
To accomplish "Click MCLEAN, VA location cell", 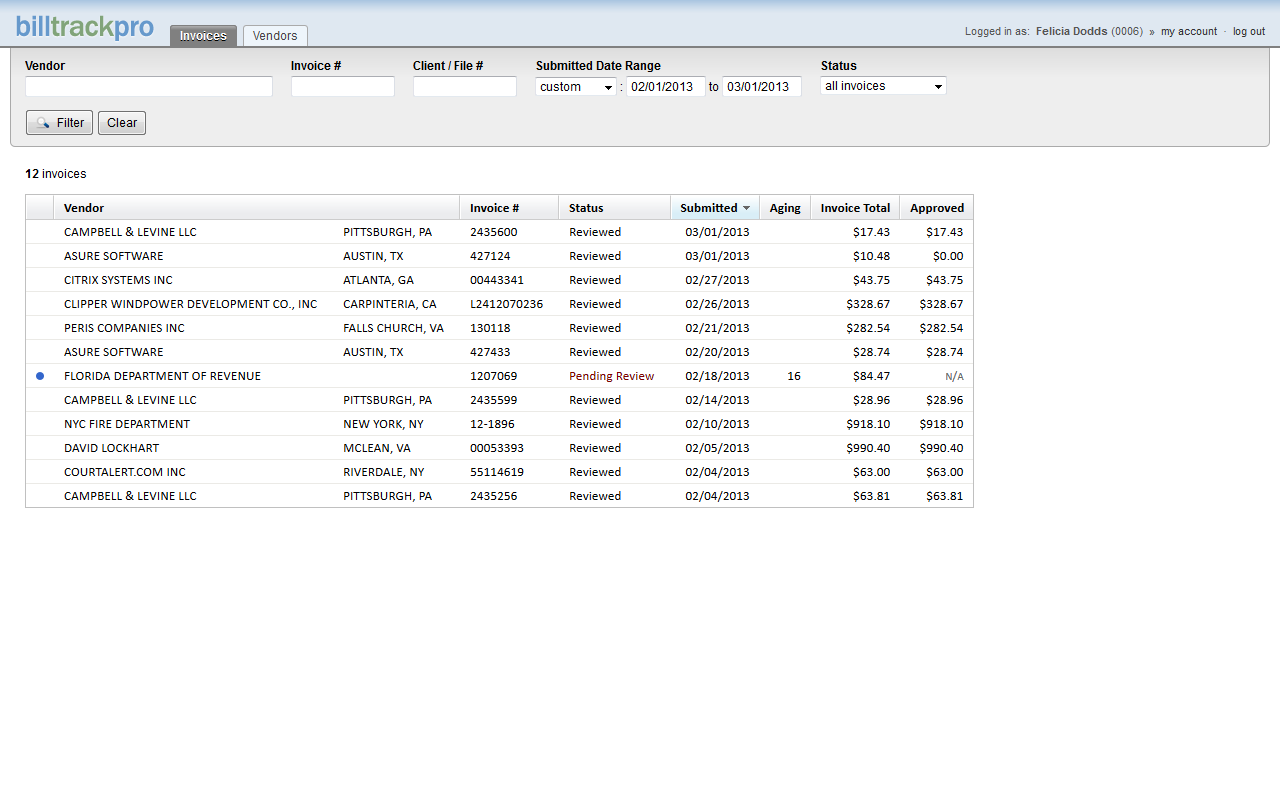I will coord(377,448).
